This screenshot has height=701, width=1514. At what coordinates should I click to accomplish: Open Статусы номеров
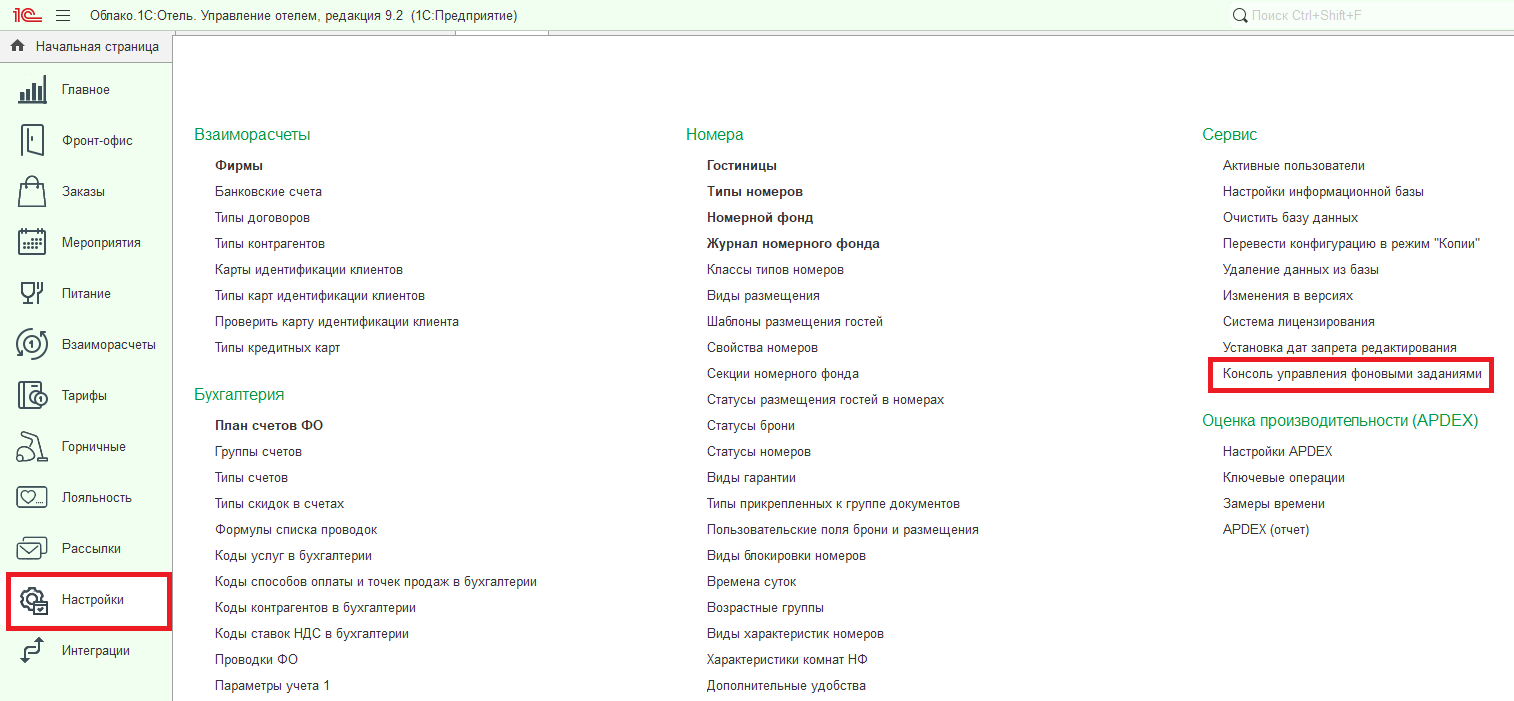[759, 451]
